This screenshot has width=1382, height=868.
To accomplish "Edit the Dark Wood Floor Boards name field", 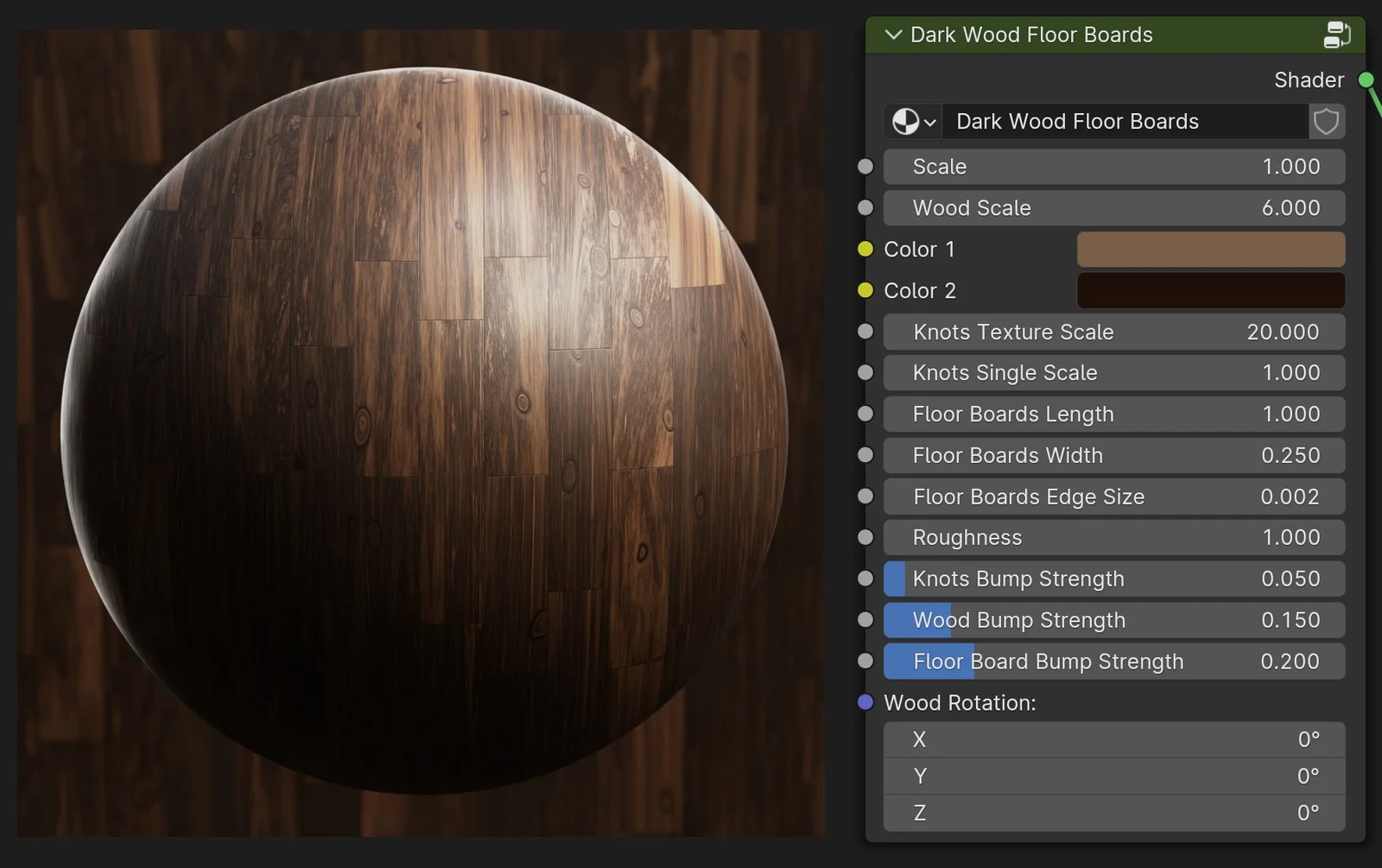I will [1123, 122].
